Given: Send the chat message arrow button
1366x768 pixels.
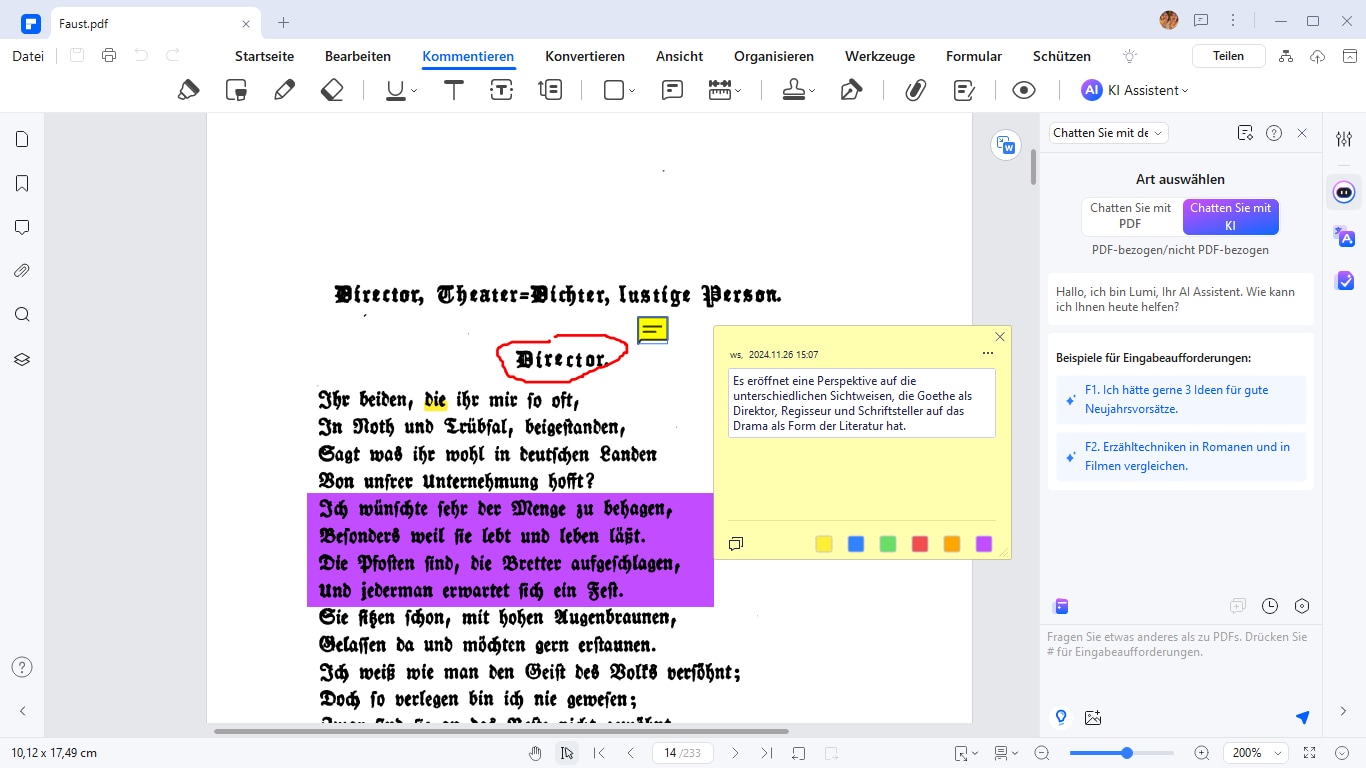Looking at the screenshot, I should (x=1302, y=717).
